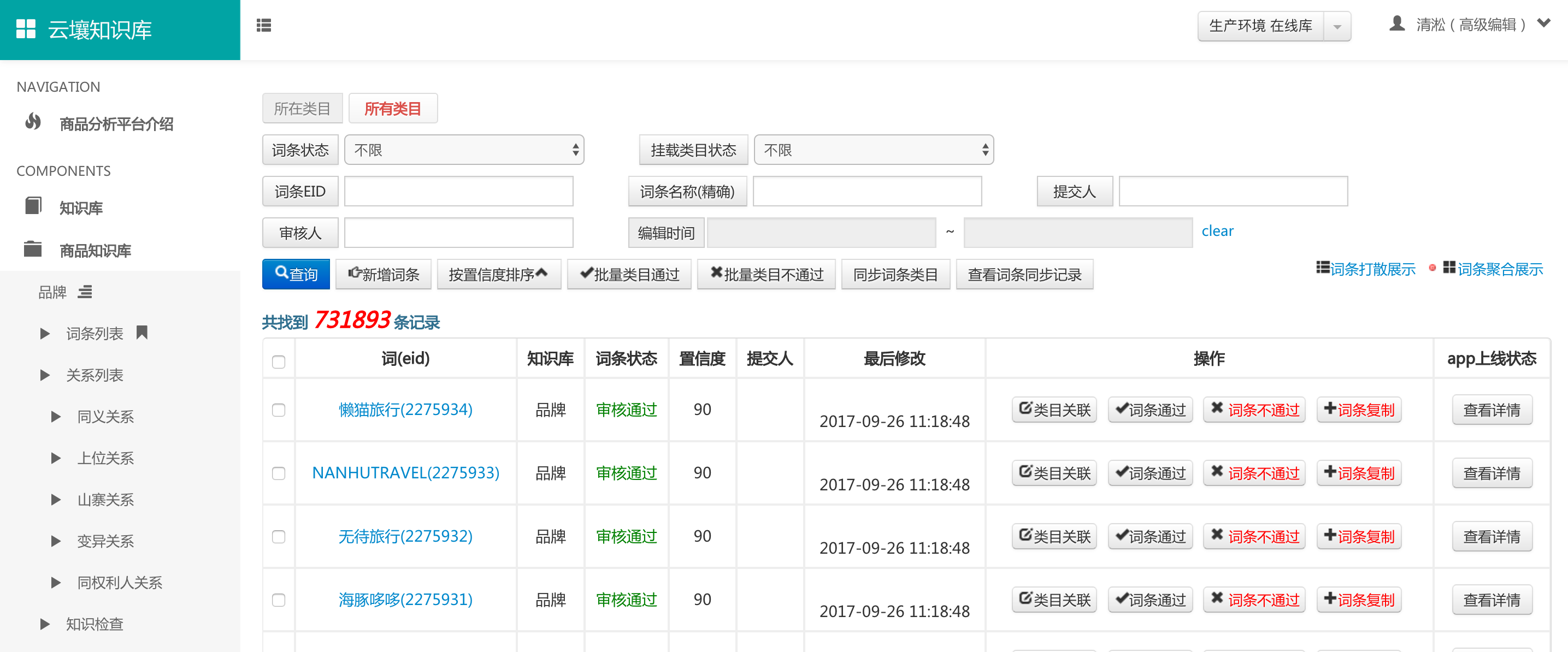The width and height of the screenshot is (1568, 652).
Task: Click the 同步词条类目 button
Action: 895,274
